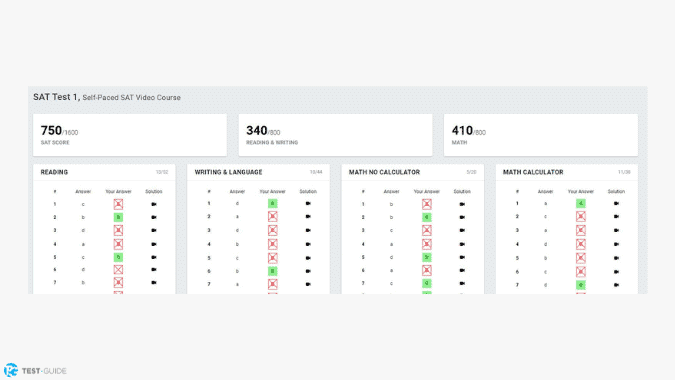
Task: Click "Self-Paced SAT Video Course" subtitle
Action: pos(131,98)
